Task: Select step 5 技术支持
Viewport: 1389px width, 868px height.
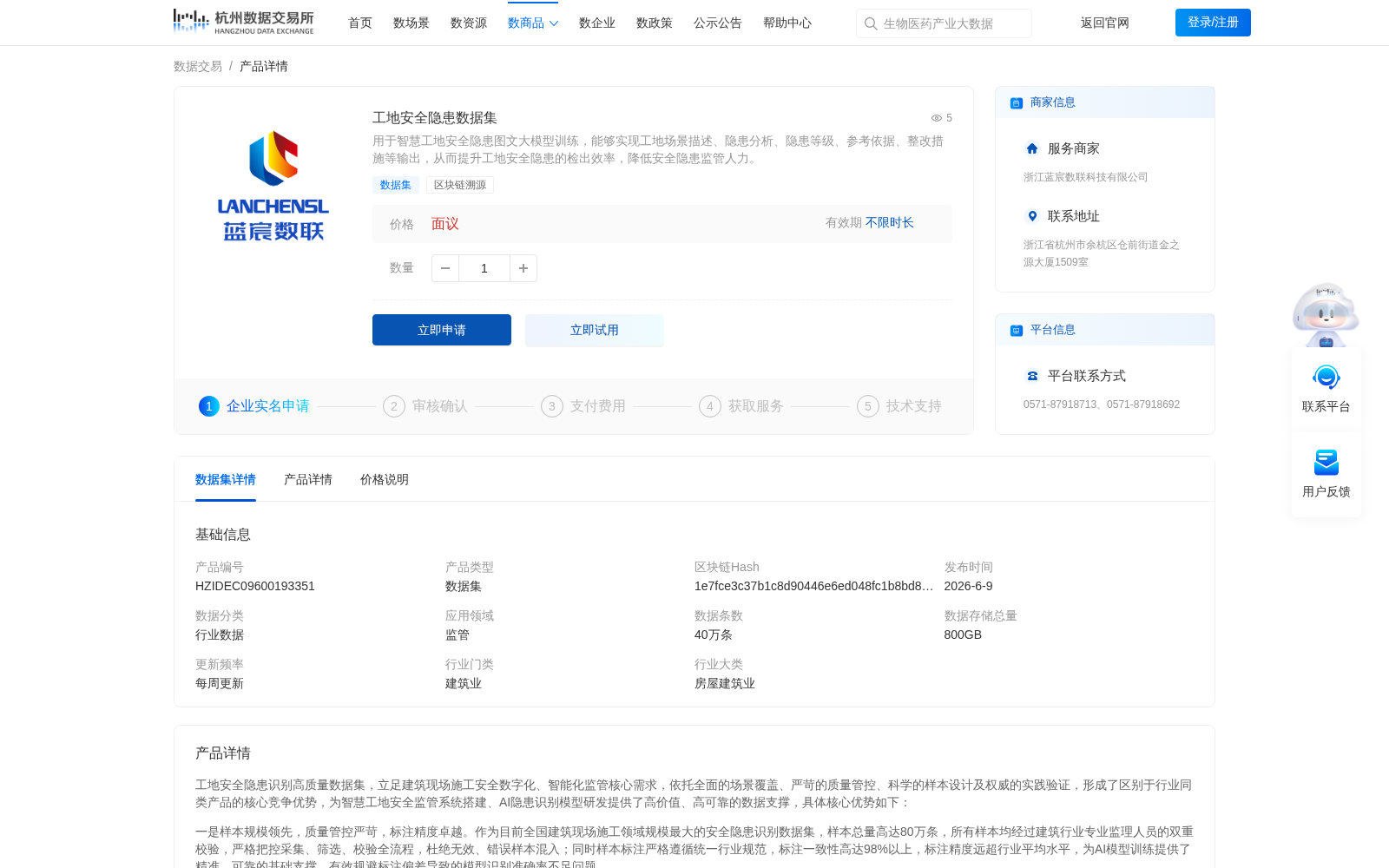Action: coord(899,406)
